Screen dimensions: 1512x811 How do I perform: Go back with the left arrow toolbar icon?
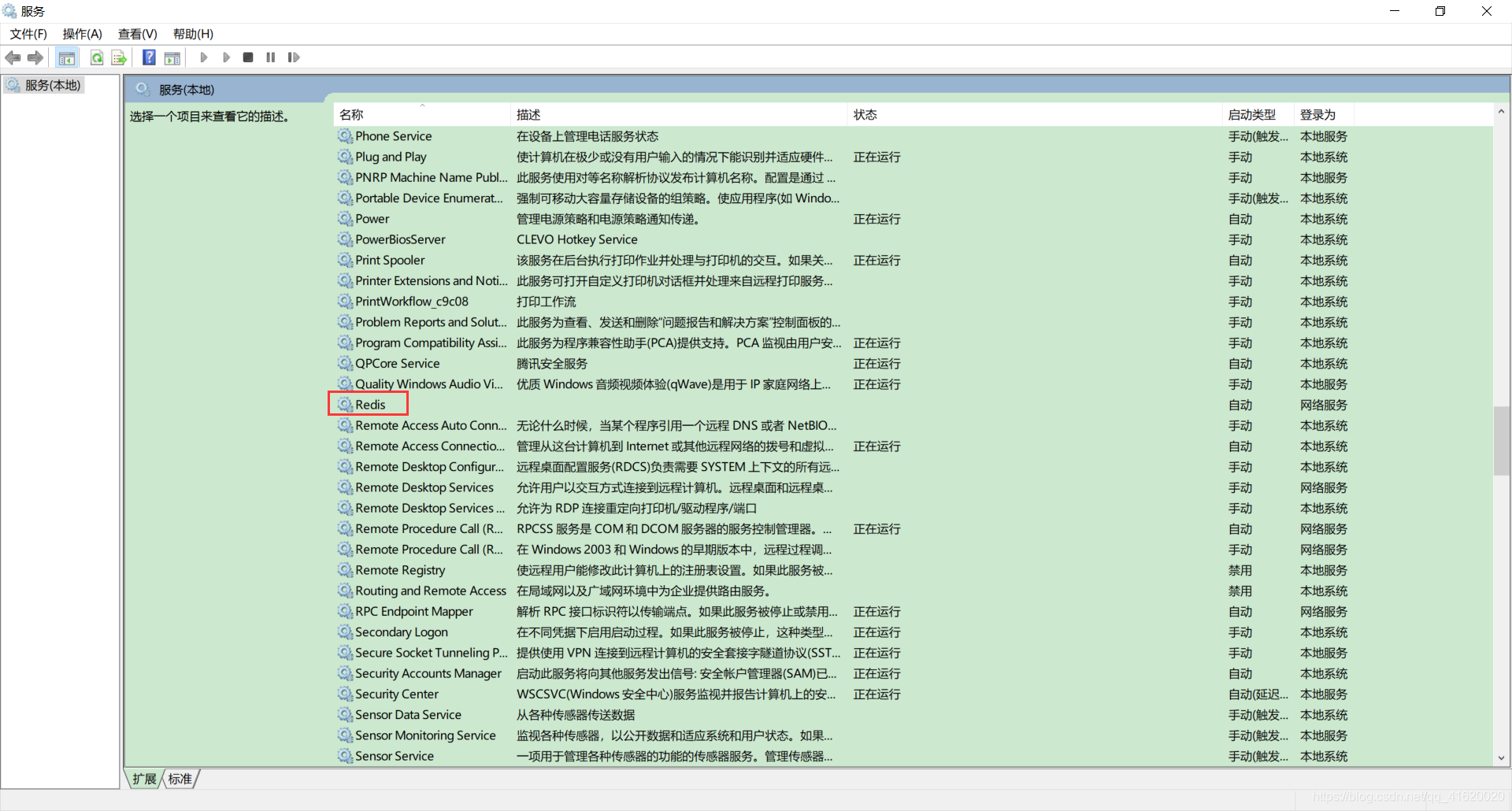click(13, 57)
